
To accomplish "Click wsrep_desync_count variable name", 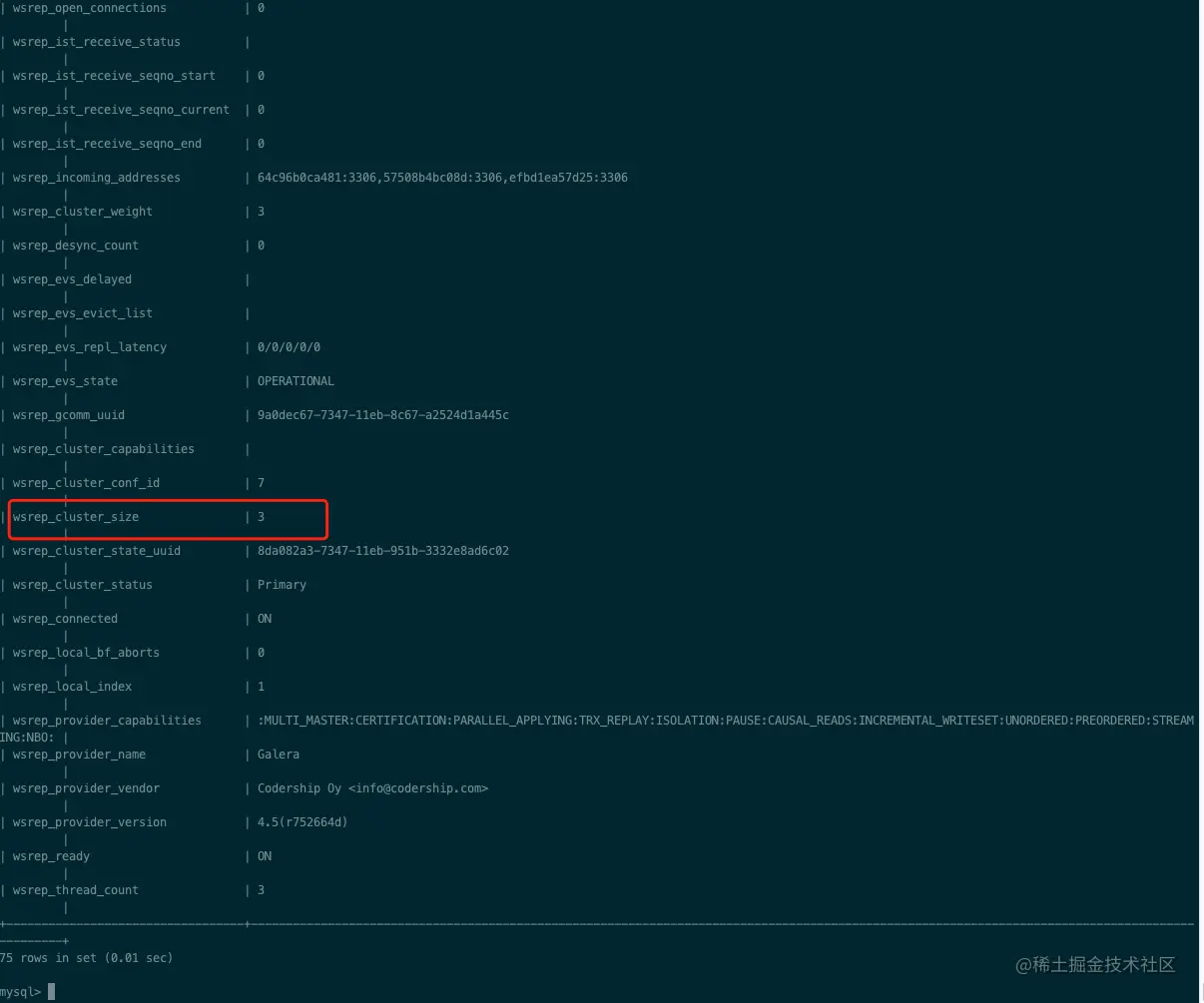I will pos(75,246).
